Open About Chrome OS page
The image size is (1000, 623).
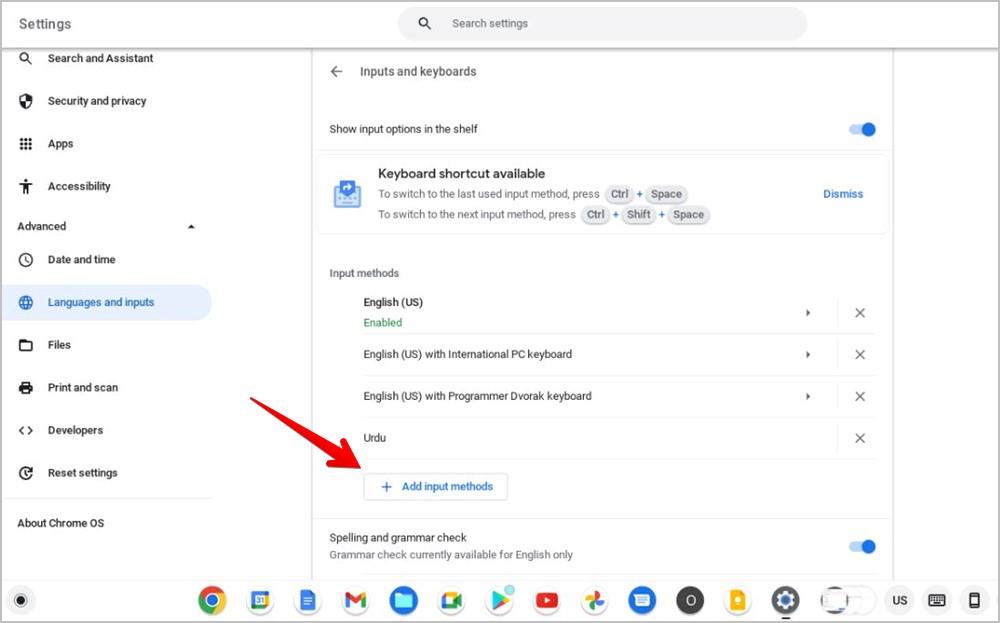pos(61,523)
